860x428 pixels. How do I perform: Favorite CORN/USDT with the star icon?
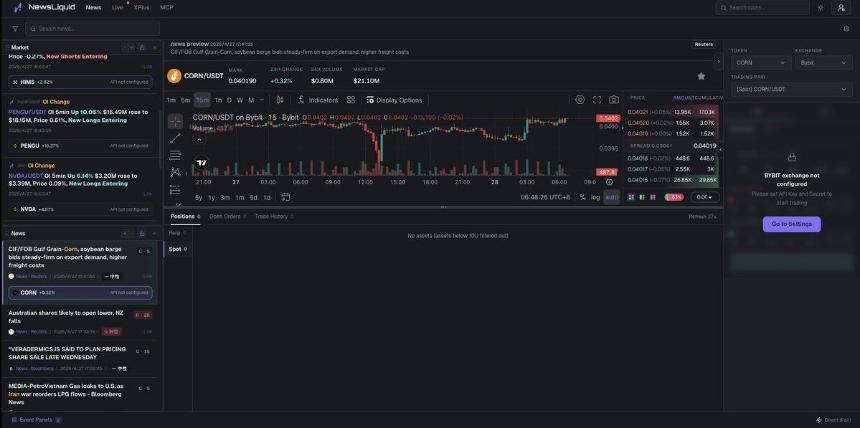[701, 76]
